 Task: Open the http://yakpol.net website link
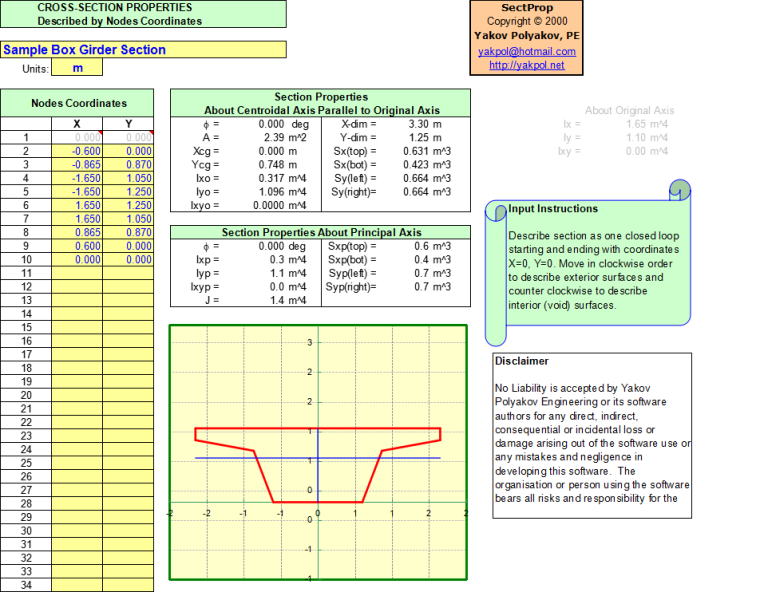(526, 65)
